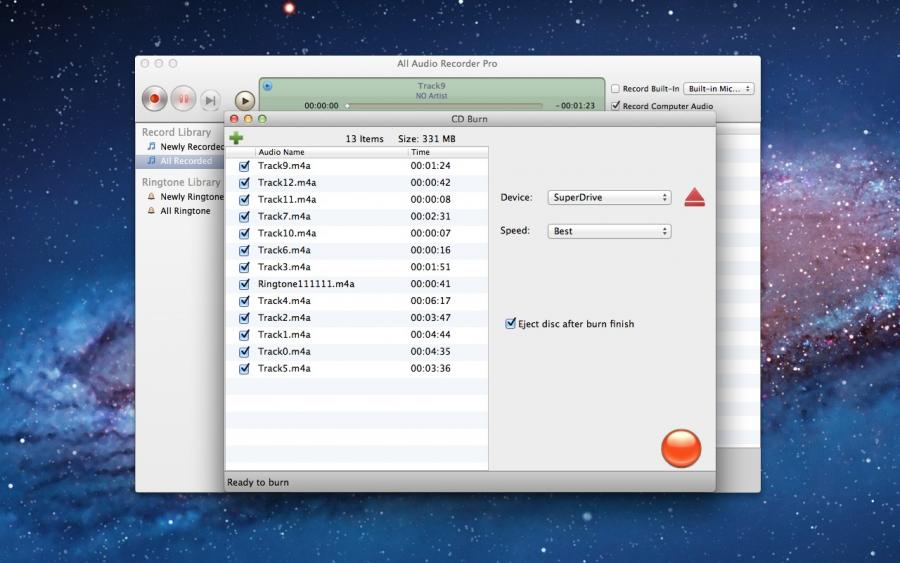This screenshot has width=900, height=563.
Task: Select the Track2.m4a row name
Action: (284, 317)
